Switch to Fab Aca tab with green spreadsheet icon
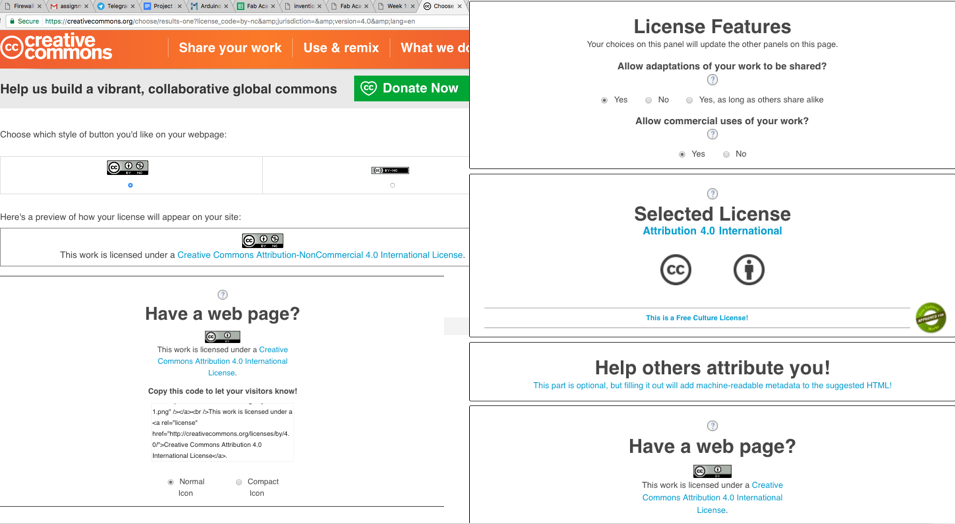 click(x=256, y=6)
